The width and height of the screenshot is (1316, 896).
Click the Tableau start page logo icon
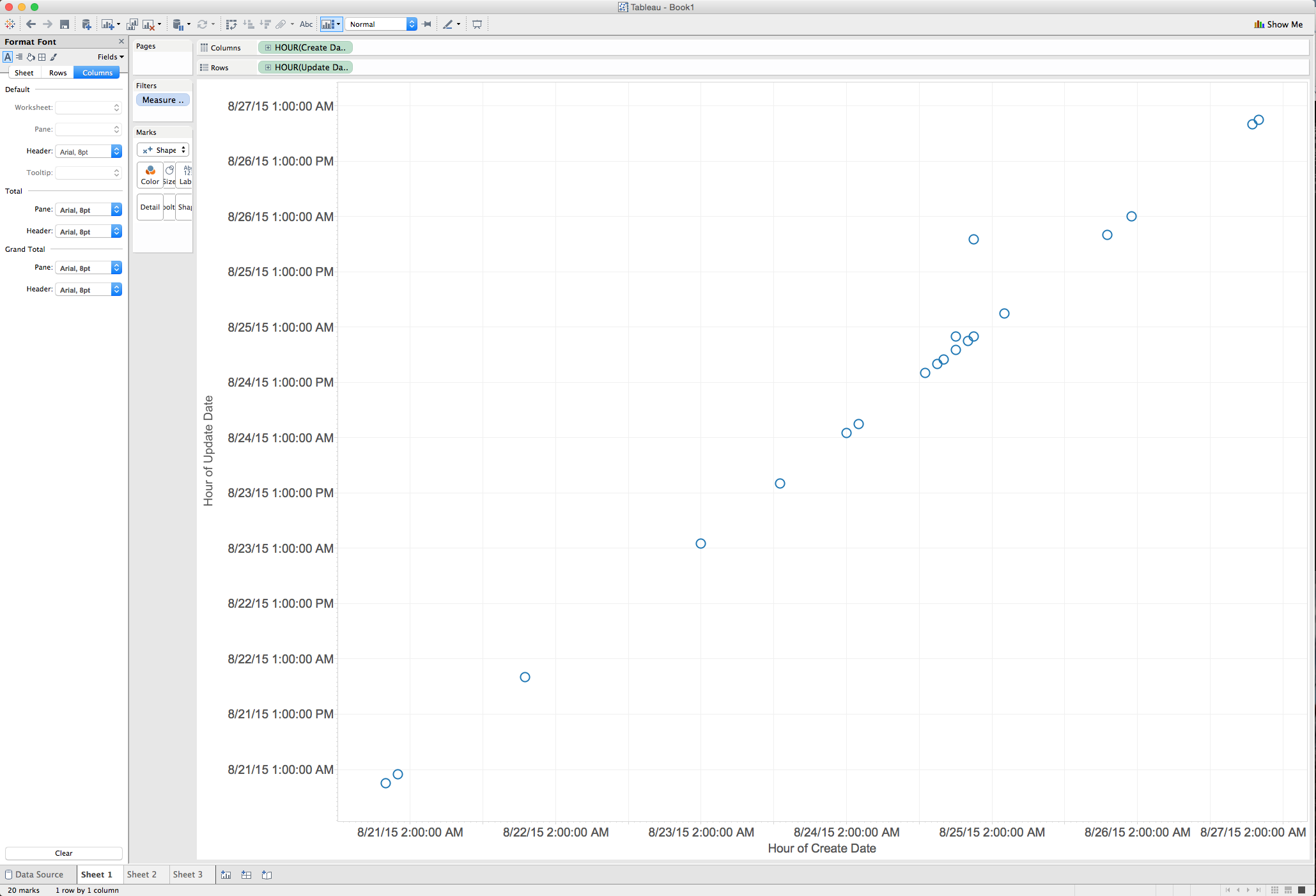click(x=10, y=24)
